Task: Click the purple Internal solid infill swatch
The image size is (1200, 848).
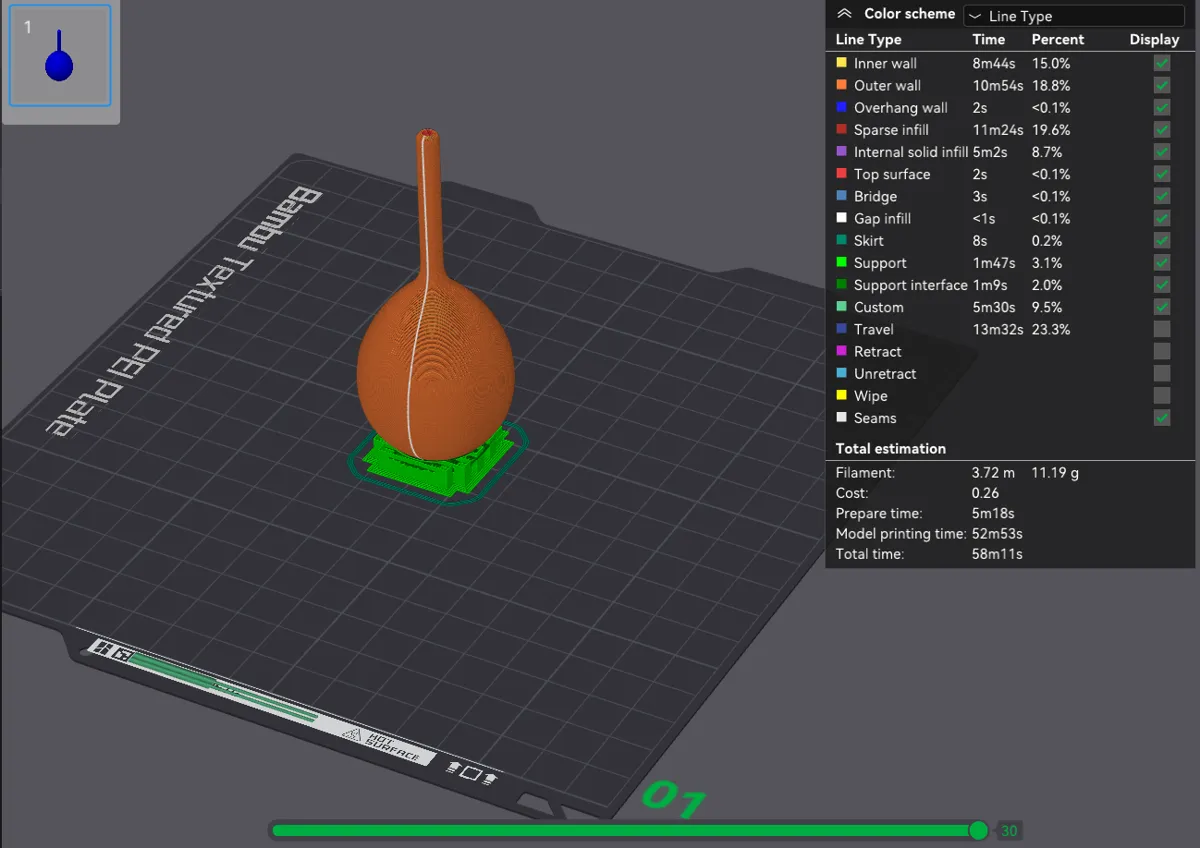Action: [841, 152]
